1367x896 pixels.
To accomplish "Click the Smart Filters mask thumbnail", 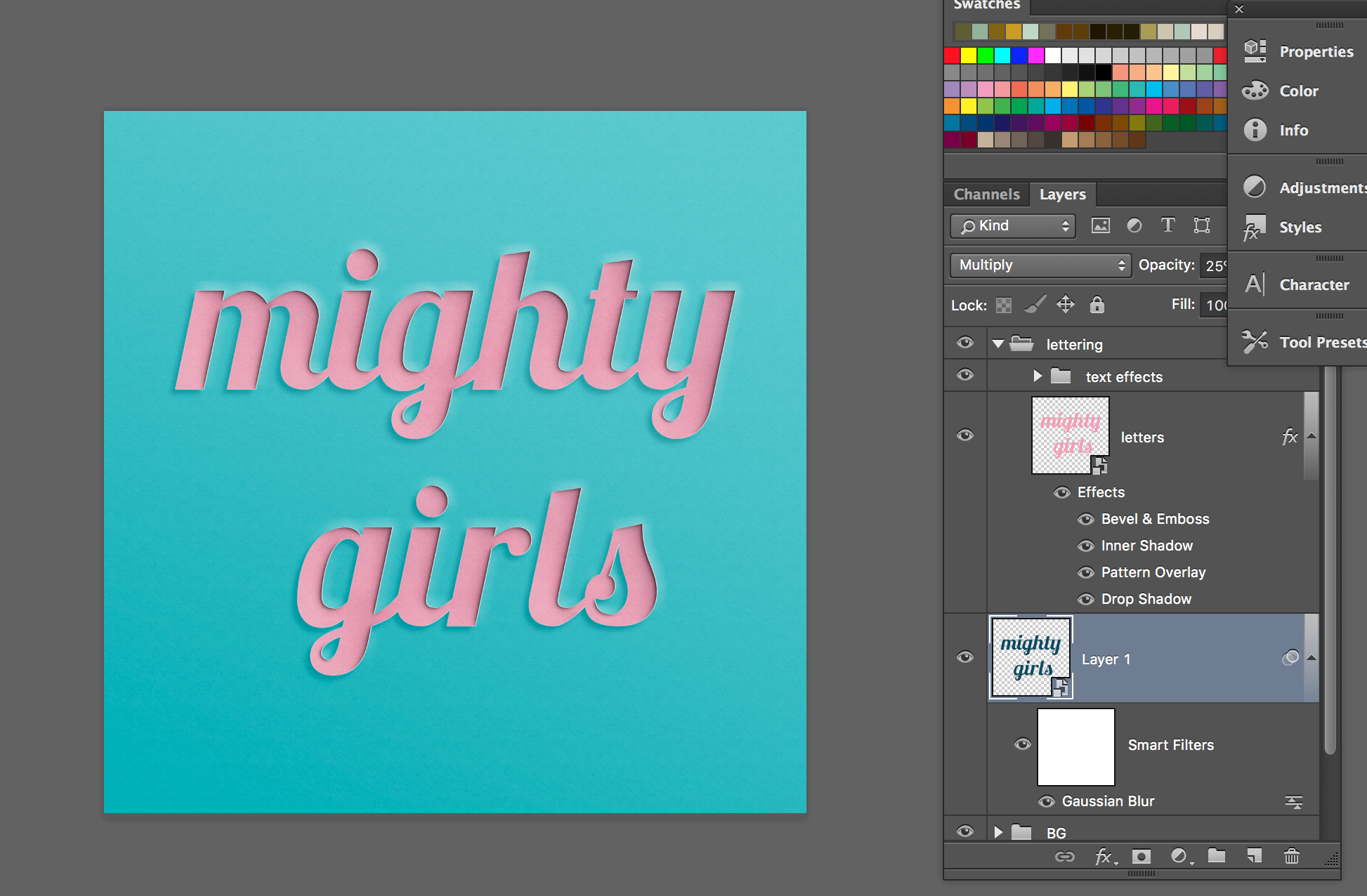I will tap(1075, 746).
